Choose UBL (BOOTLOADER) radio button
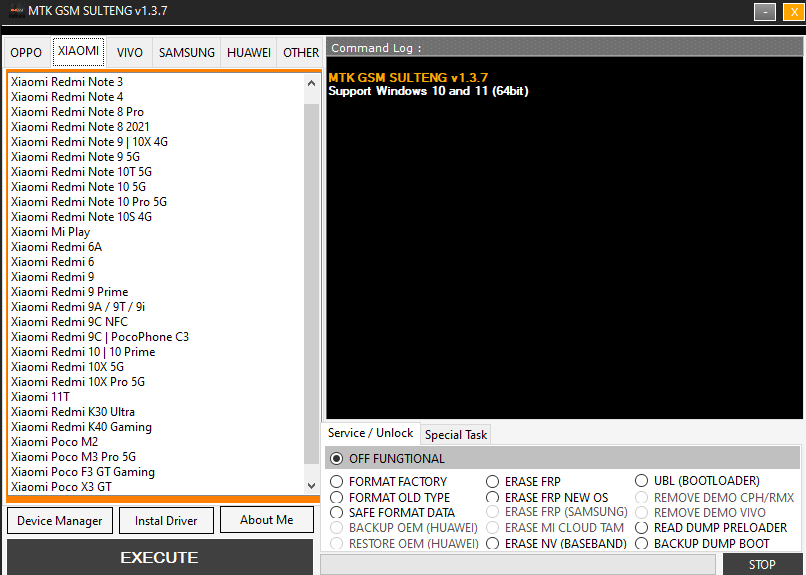The height and width of the screenshot is (575, 806). point(642,482)
